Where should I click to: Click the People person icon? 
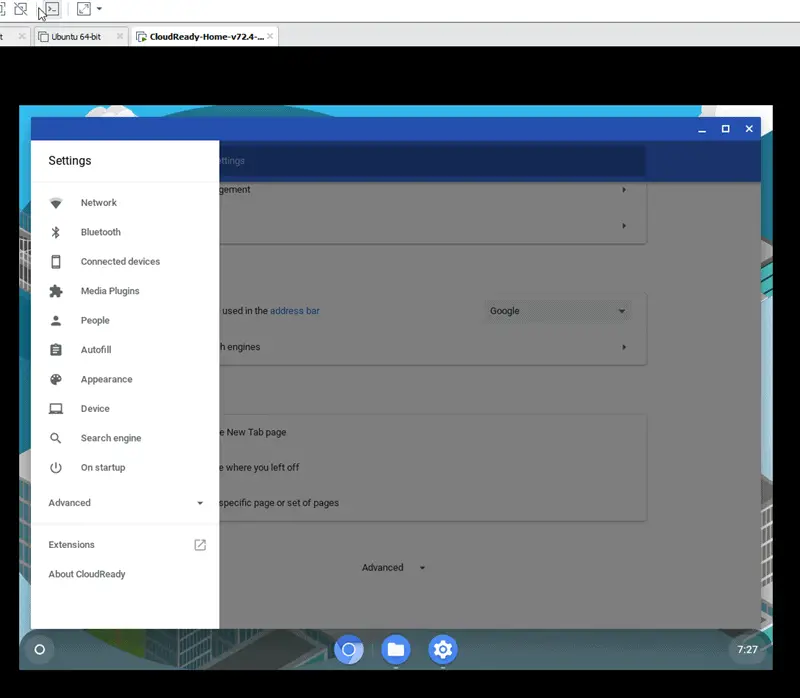(x=56, y=320)
